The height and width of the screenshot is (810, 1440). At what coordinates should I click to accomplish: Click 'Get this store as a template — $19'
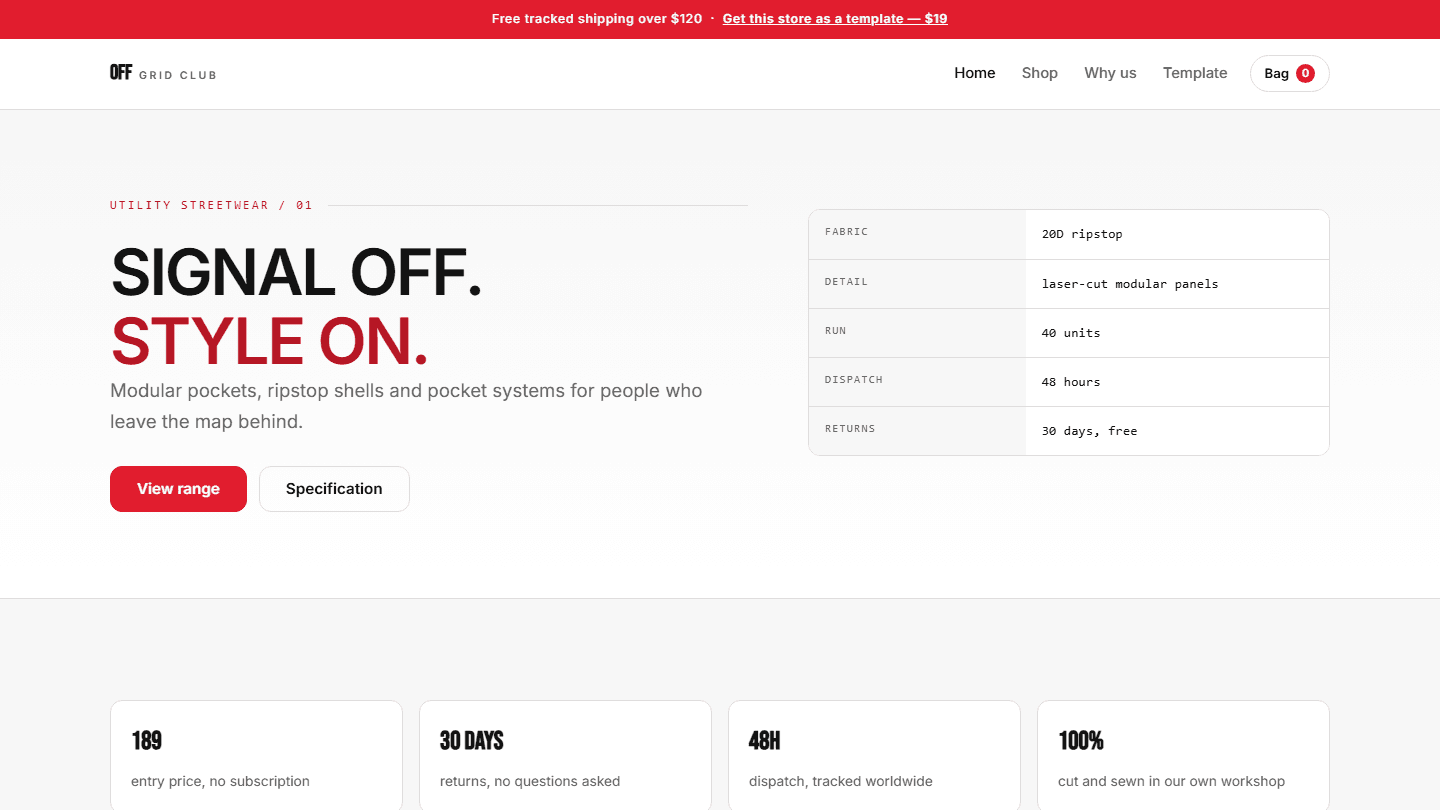tap(834, 19)
